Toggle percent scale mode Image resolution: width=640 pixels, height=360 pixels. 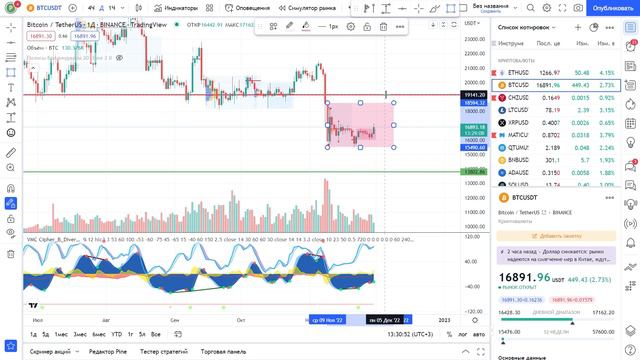click(x=449, y=334)
